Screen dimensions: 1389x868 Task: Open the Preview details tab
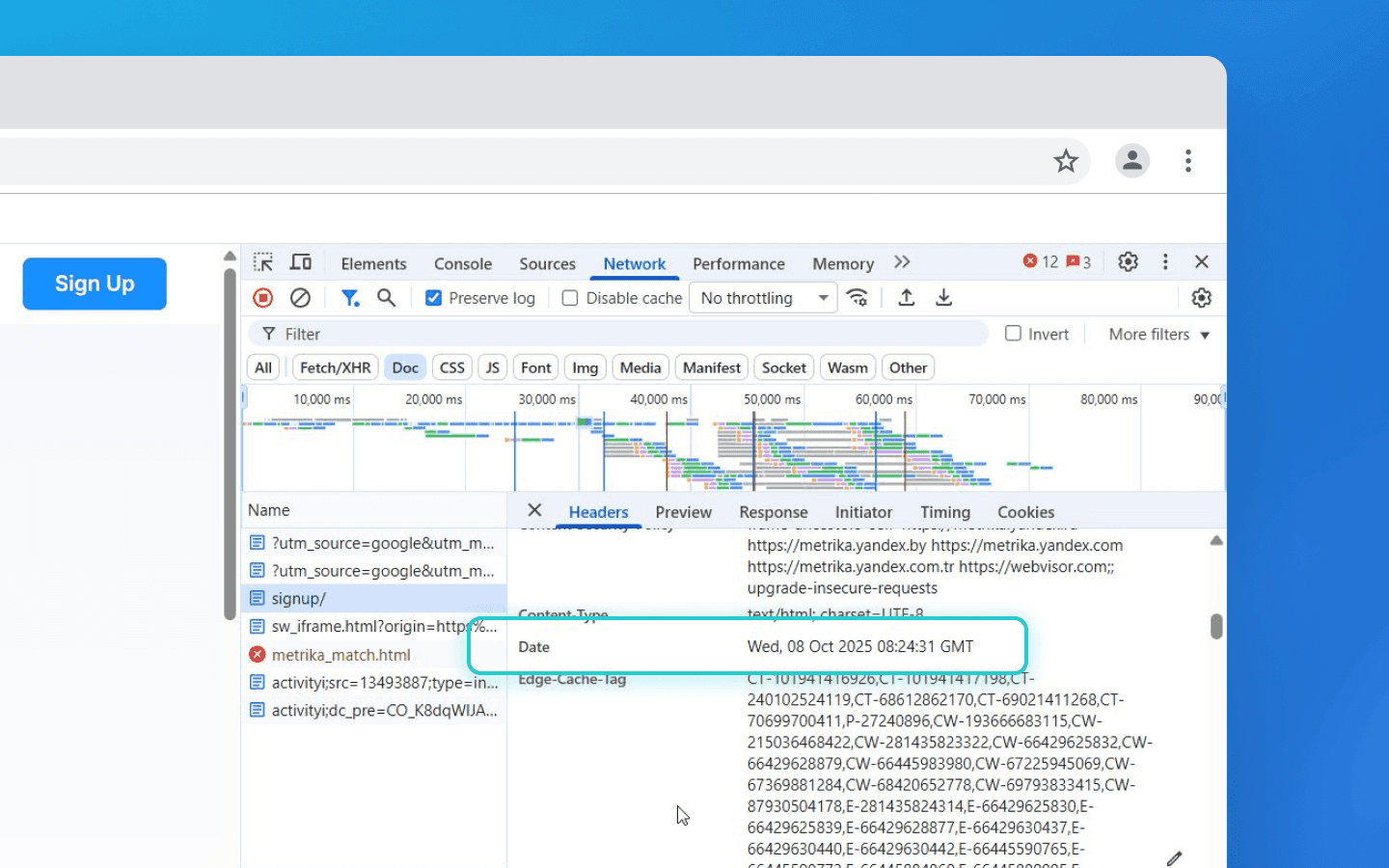point(683,512)
